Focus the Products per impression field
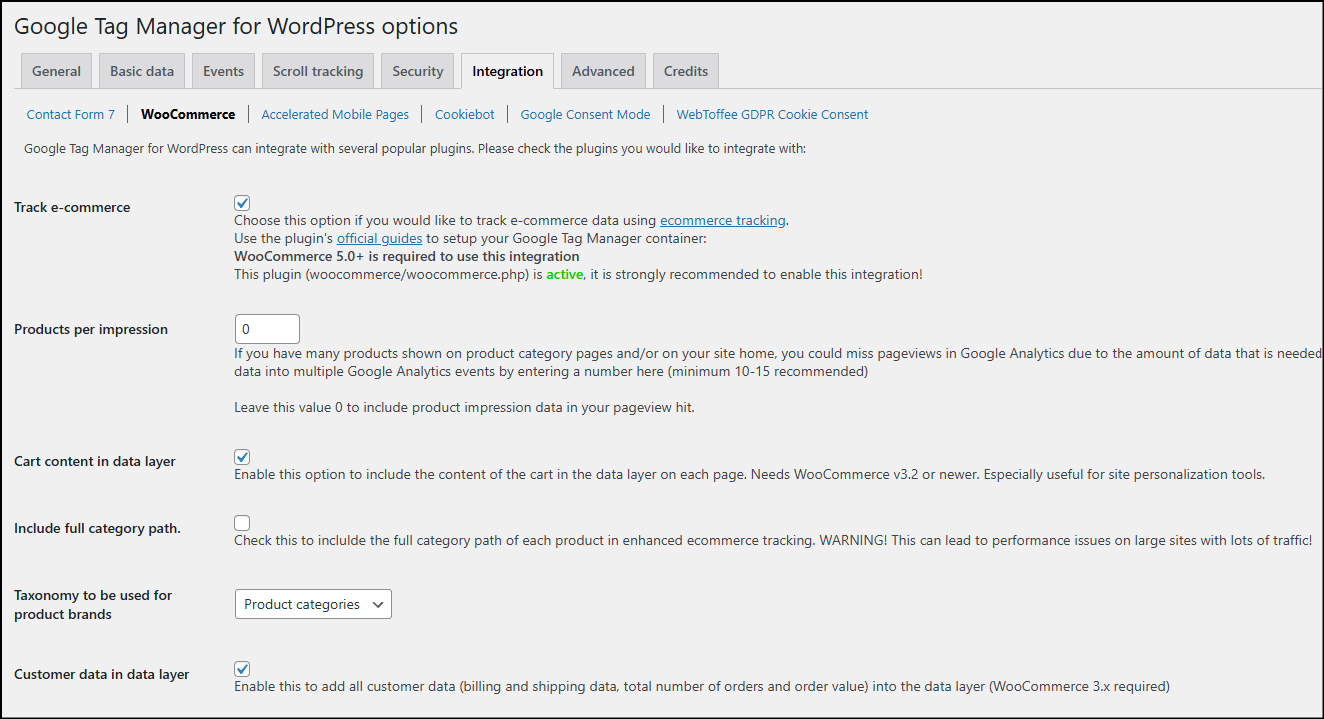 click(267, 329)
